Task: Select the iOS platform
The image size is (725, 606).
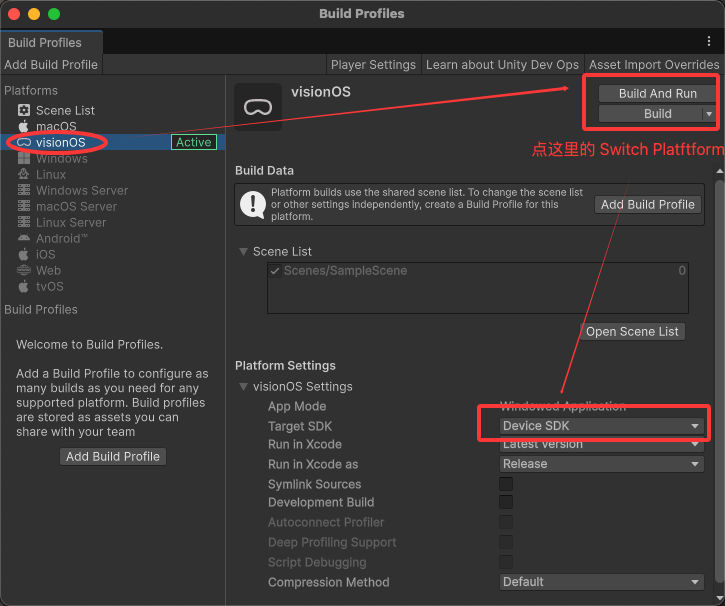Action: [113, 254]
